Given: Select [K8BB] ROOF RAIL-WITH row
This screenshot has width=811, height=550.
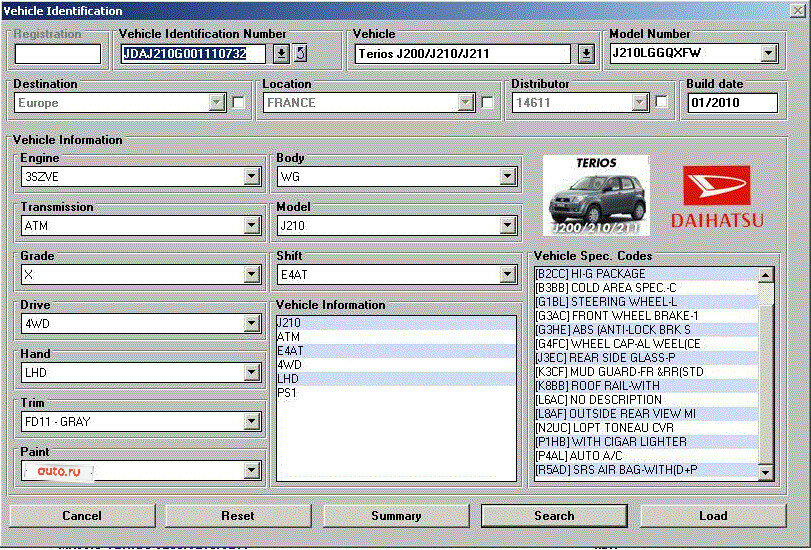Looking at the screenshot, I should (647, 385).
